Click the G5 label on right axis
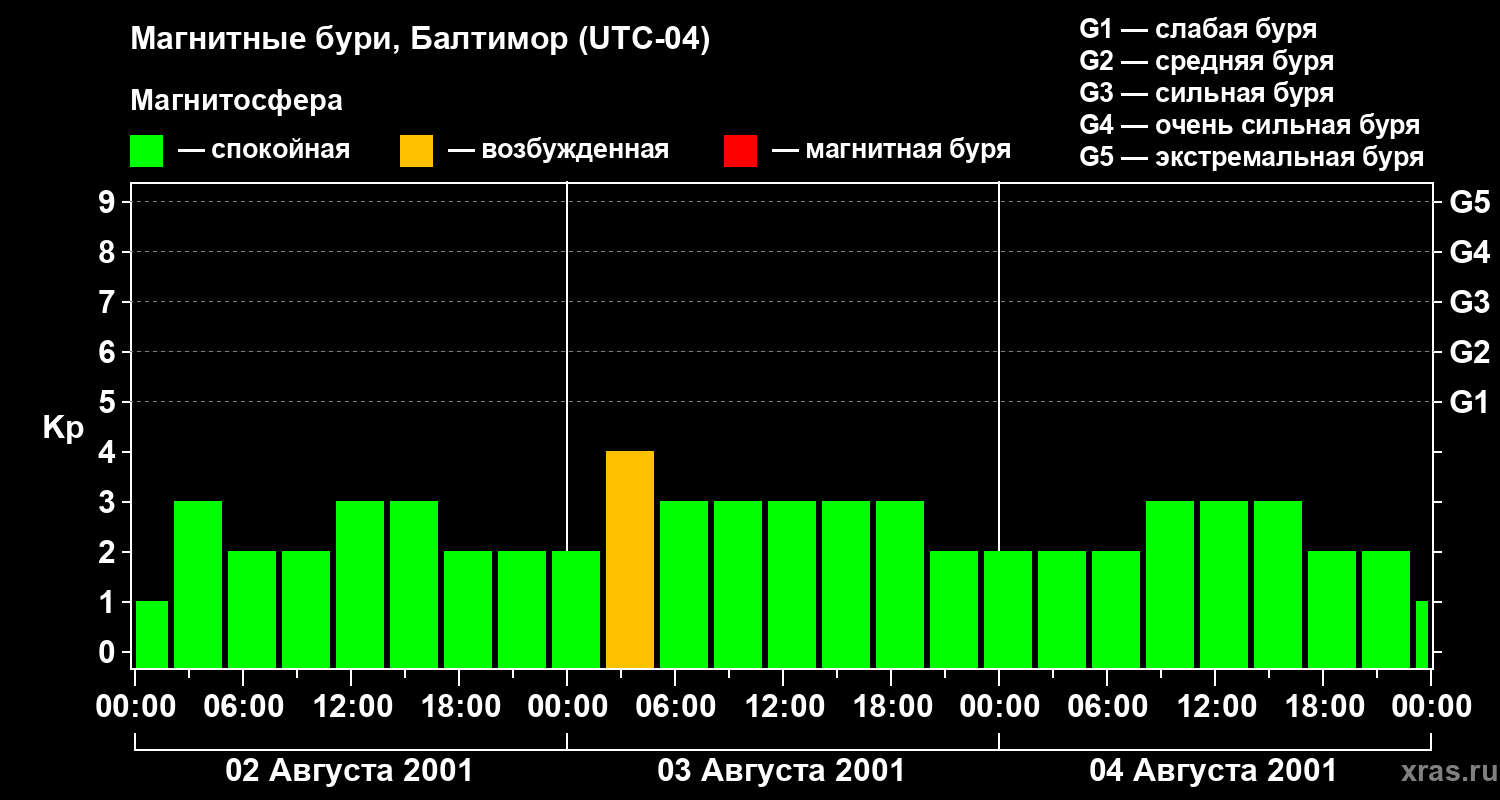This screenshot has width=1500, height=800. (1469, 202)
